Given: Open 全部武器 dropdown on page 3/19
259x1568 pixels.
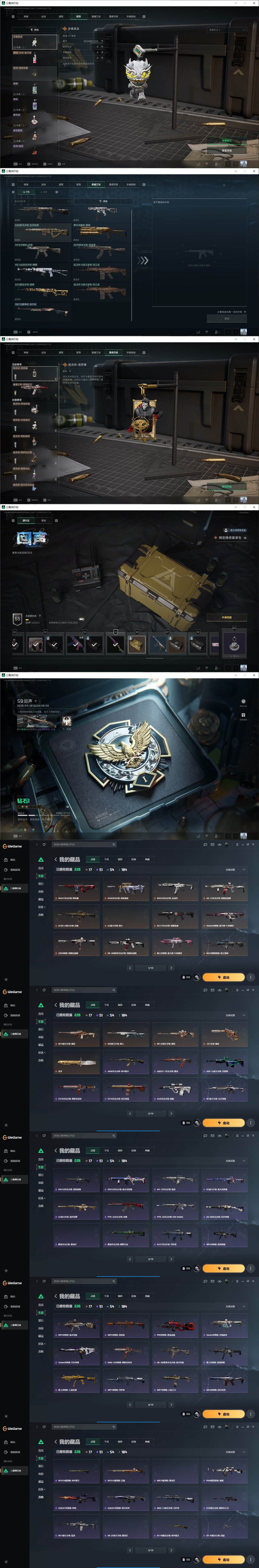Looking at the screenshot, I should pos(235,1161).
